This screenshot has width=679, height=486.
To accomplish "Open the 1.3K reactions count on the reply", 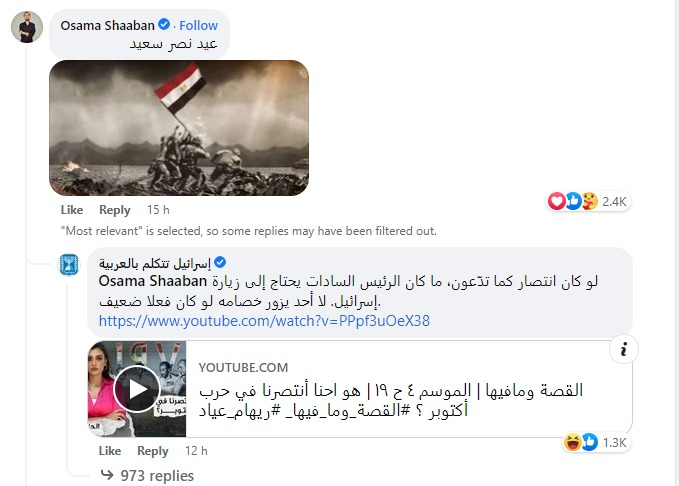I will (614, 443).
